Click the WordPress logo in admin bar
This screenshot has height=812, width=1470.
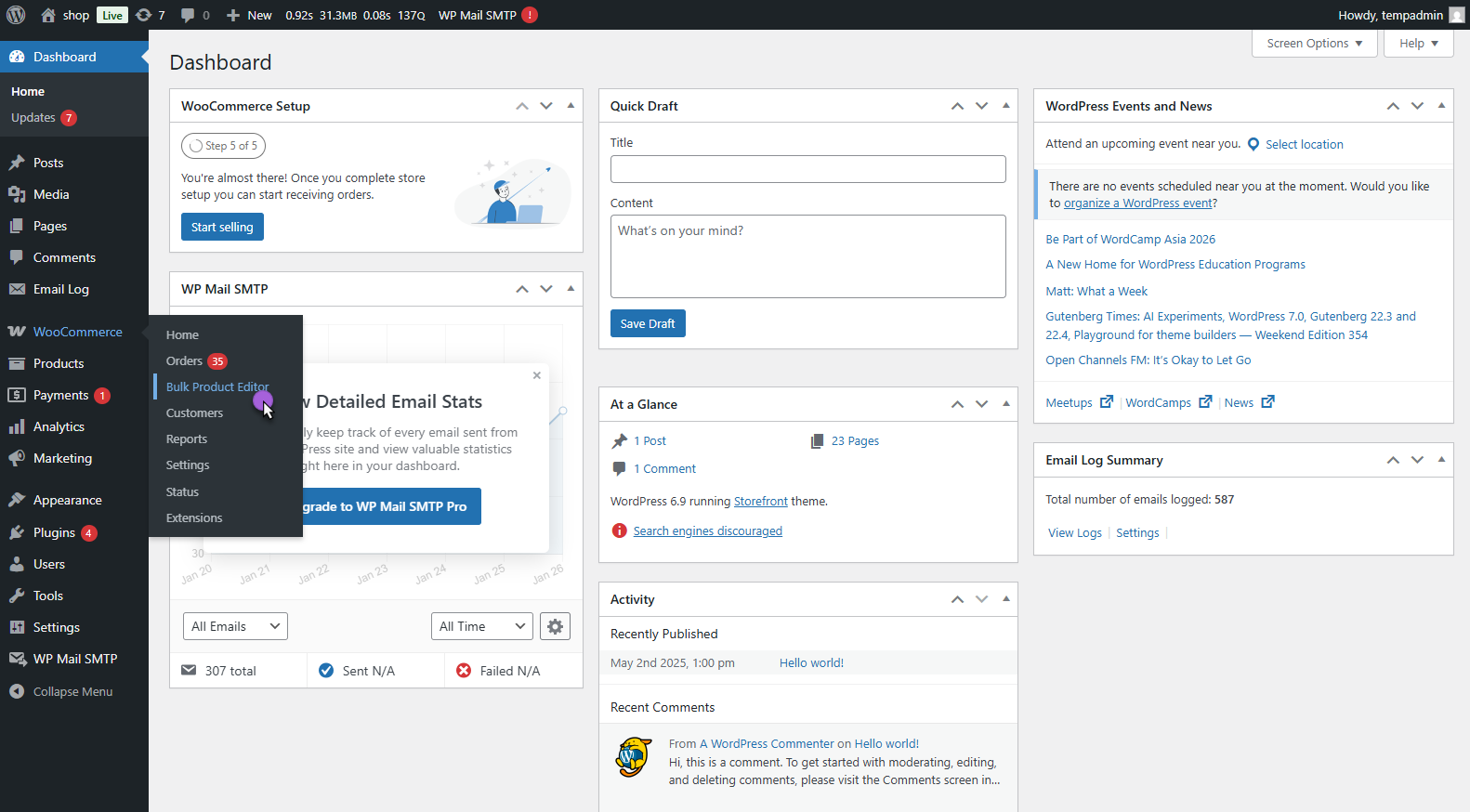point(16,15)
